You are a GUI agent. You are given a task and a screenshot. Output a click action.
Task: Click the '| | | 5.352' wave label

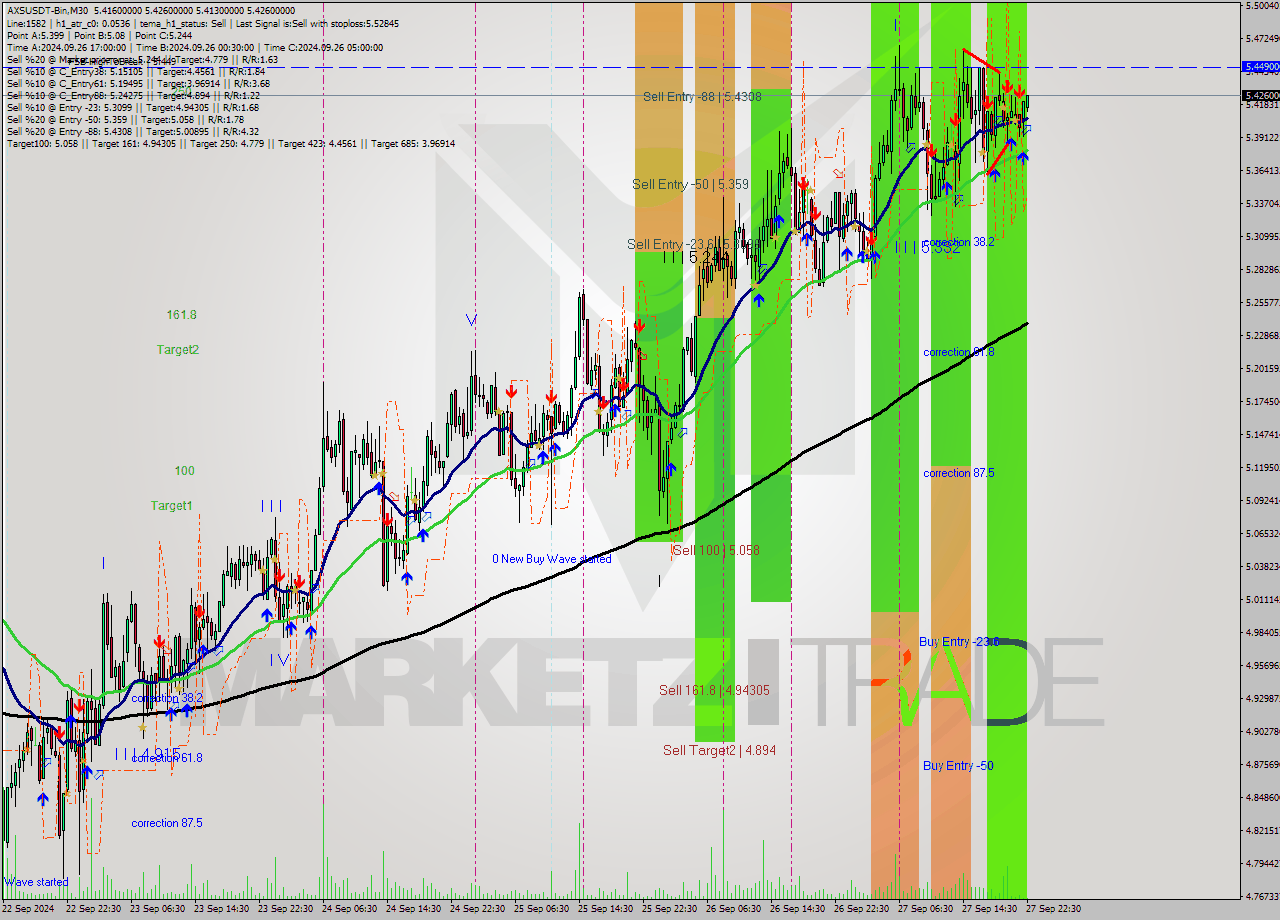928,248
